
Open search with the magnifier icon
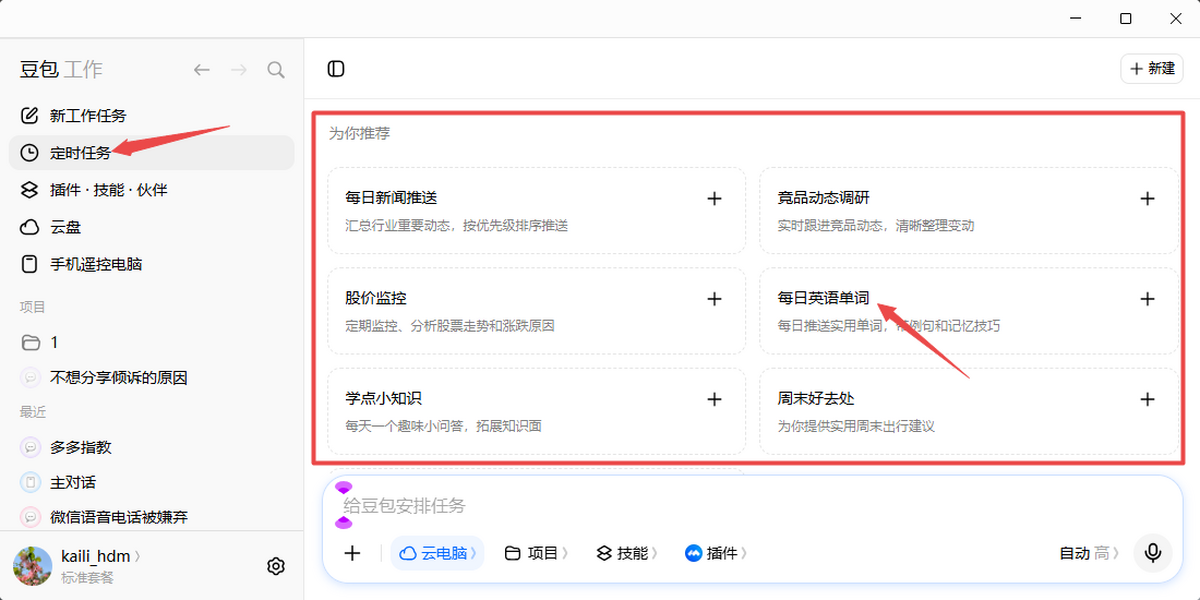[276, 69]
